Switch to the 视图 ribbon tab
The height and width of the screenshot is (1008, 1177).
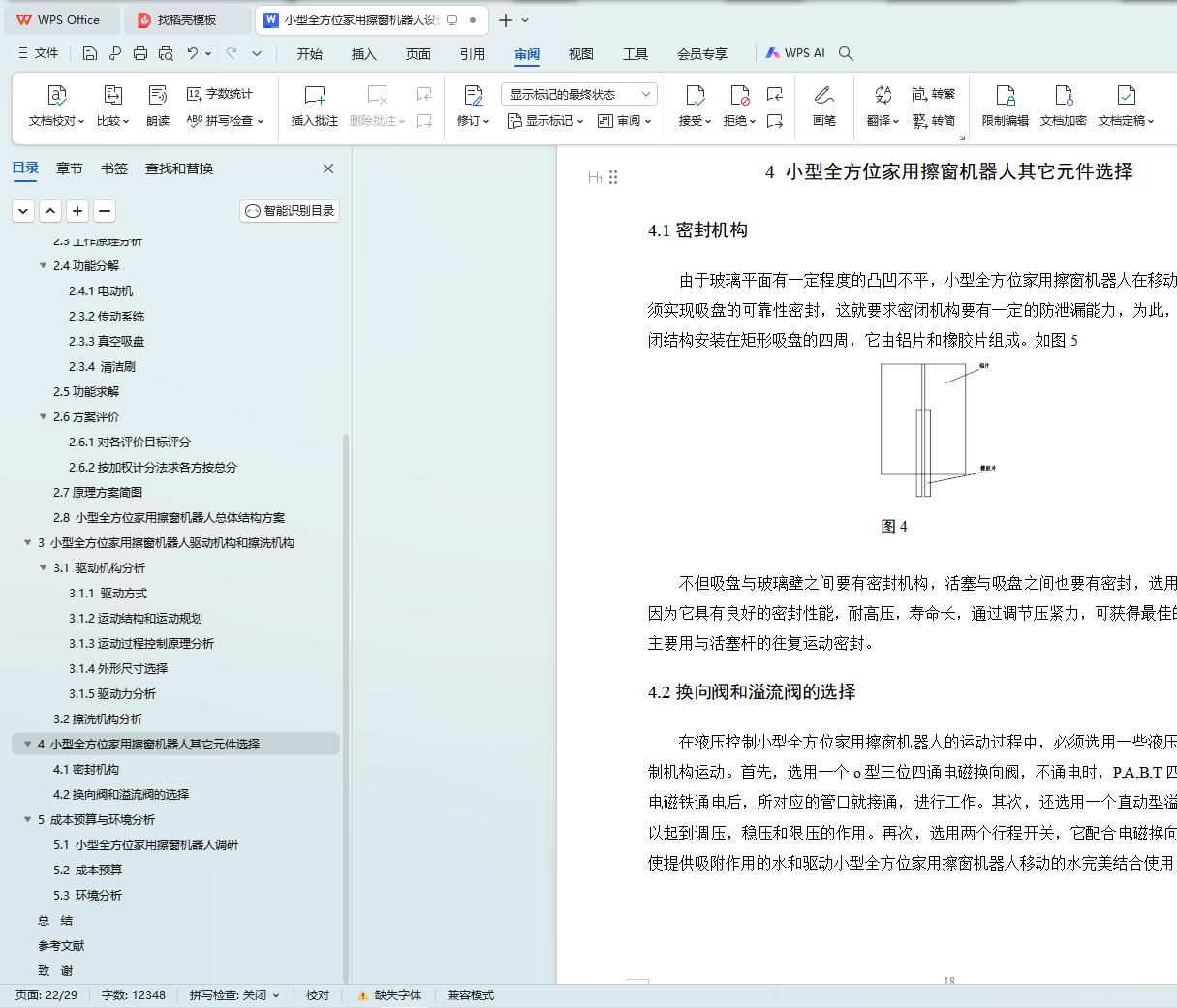click(x=581, y=54)
